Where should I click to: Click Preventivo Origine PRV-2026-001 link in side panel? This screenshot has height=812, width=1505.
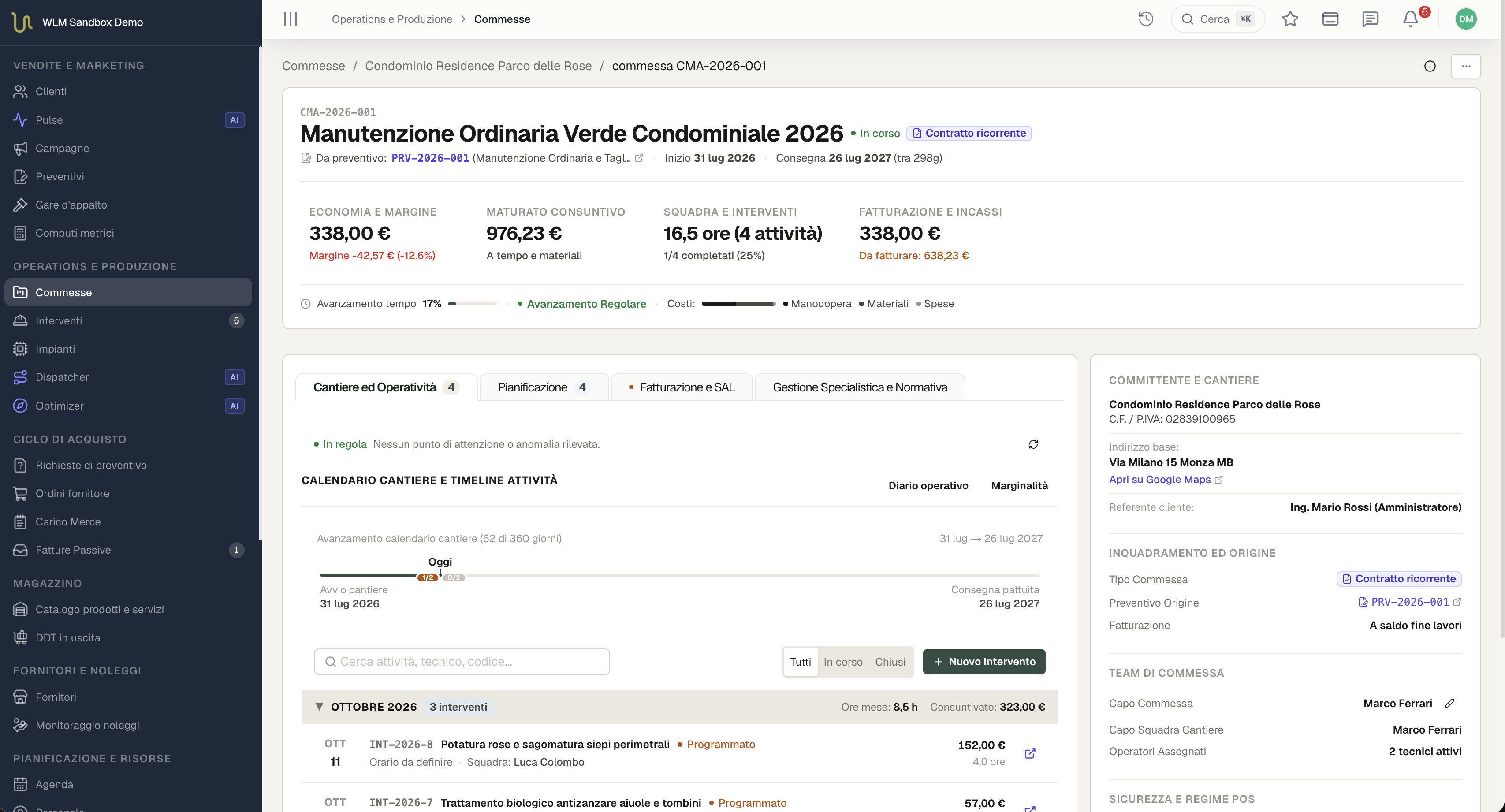[1409, 602]
